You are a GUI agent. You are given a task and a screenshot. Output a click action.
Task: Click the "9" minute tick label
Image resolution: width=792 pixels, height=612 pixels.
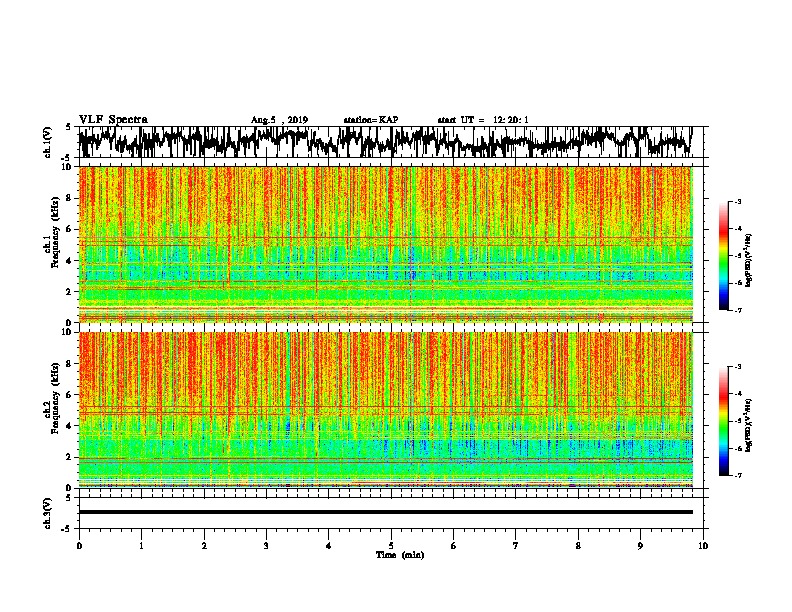click(640, 546)
